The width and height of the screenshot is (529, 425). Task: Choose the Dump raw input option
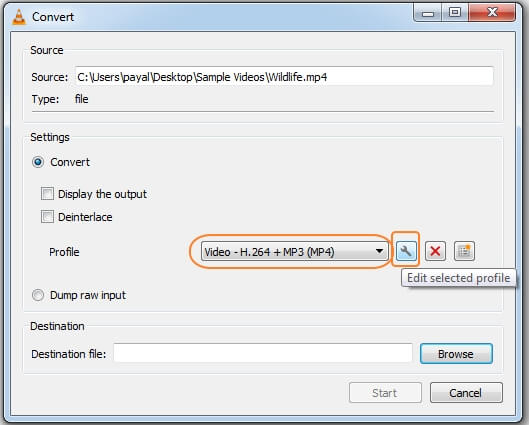38,295
